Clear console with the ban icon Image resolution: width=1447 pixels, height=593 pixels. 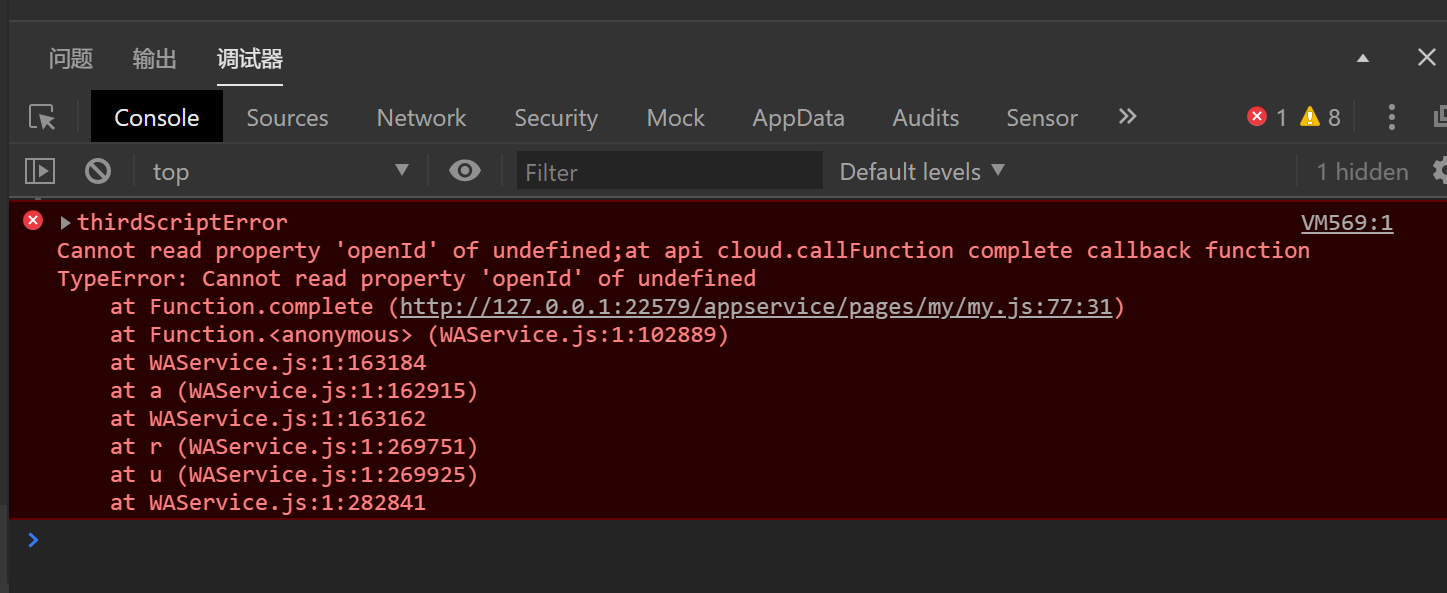98,171
